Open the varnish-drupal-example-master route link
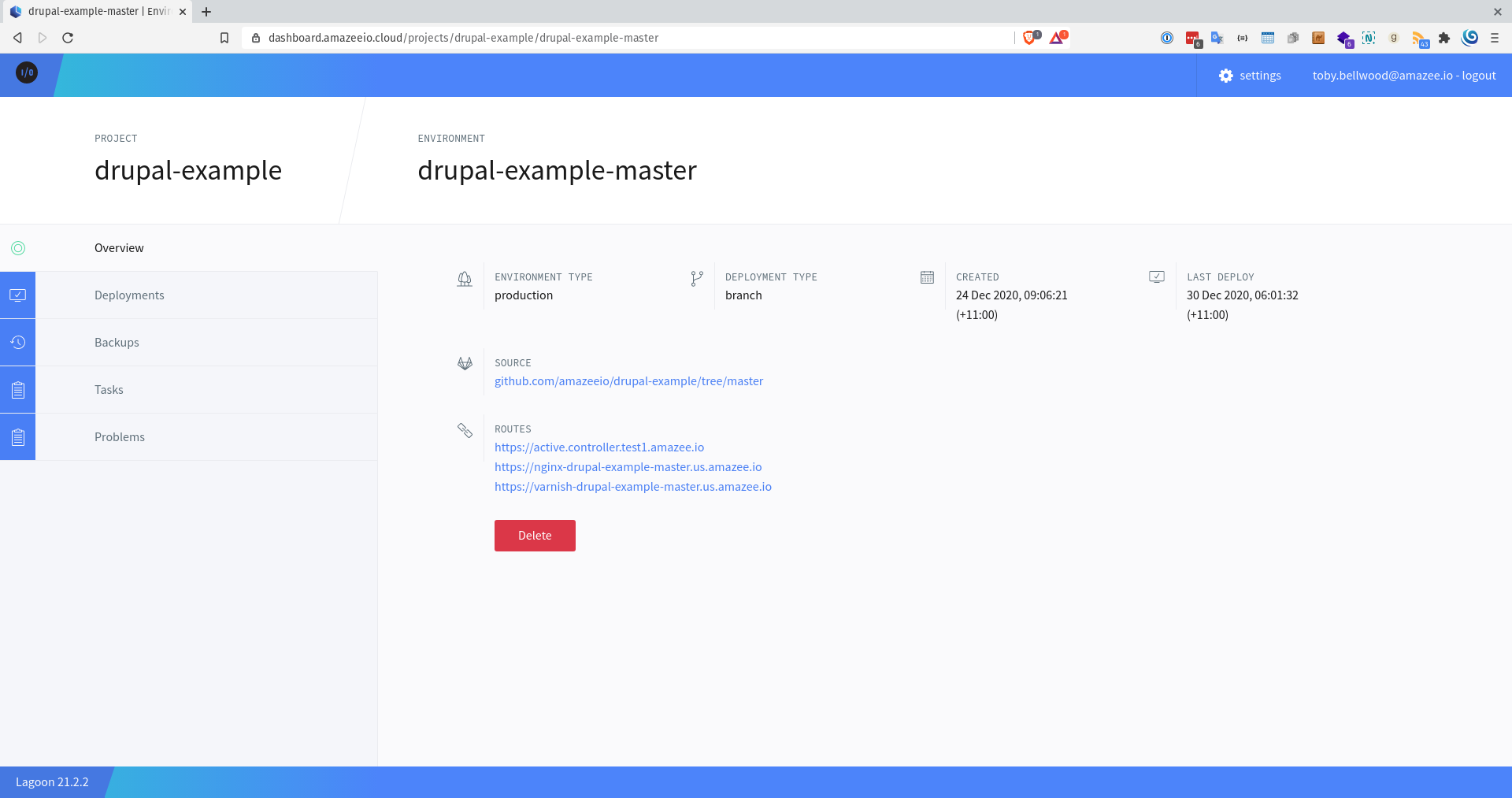 (x=633, y=487)
